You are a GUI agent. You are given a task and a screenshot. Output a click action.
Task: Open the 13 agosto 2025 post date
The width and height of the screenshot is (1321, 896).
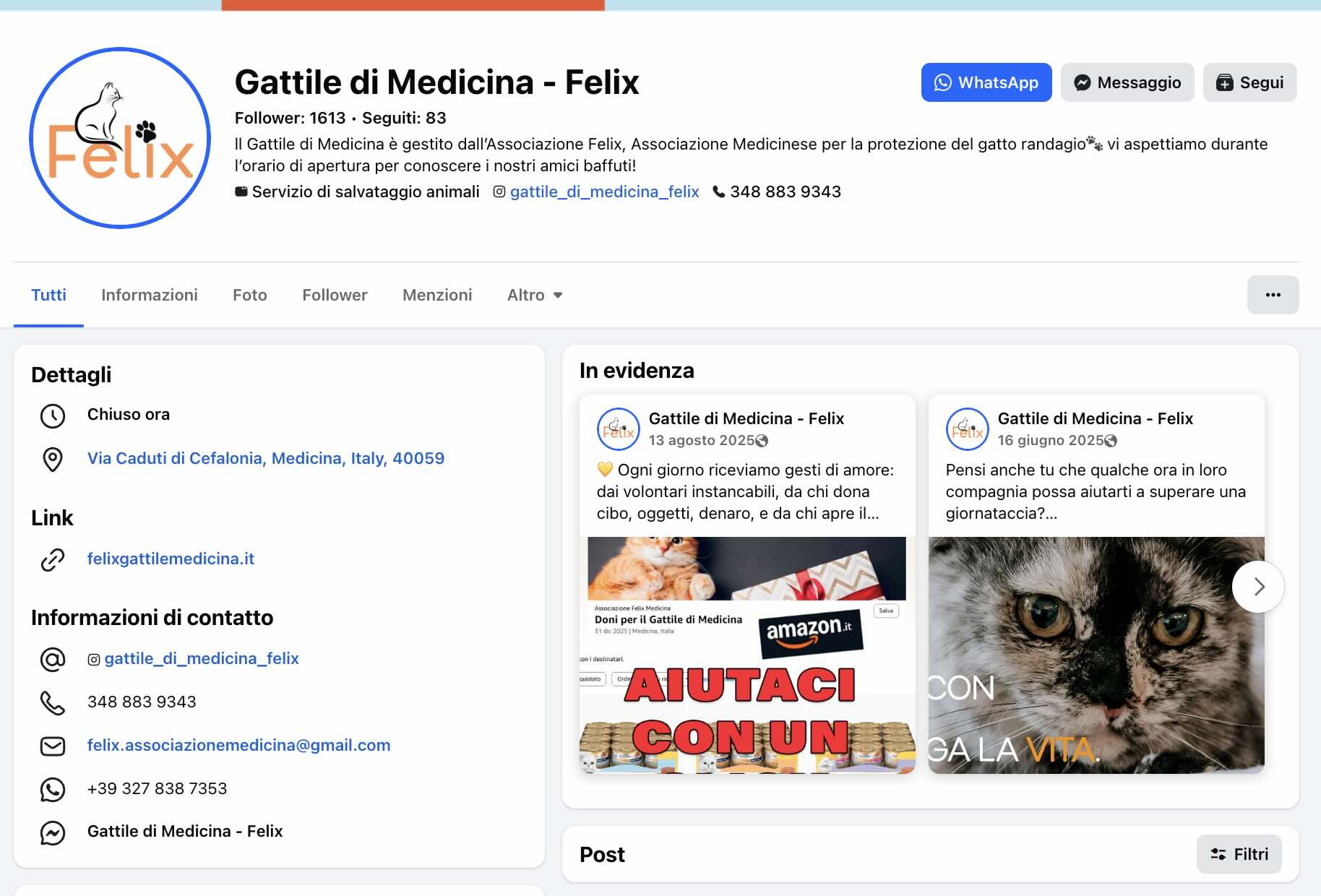[x=702, y=440]
